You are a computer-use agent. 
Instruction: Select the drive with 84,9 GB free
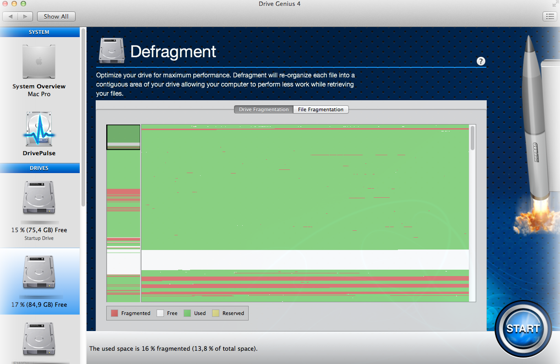tap(39, 272)
